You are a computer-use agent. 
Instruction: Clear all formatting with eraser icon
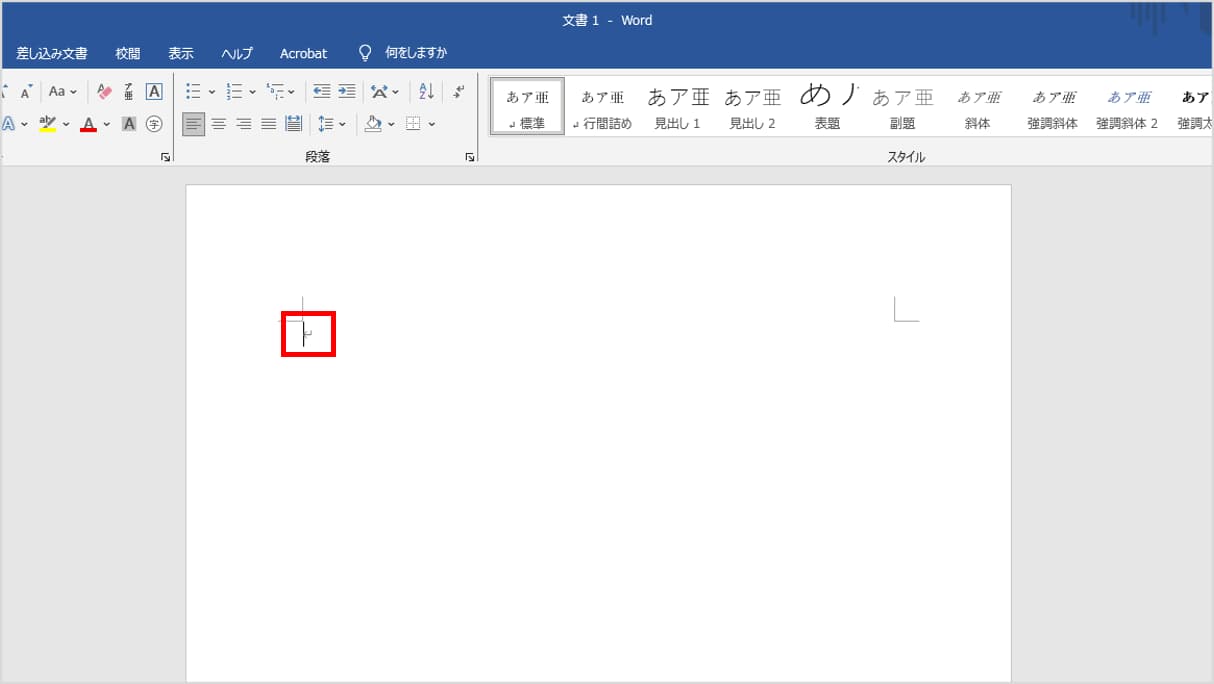(x=105, y=91)
